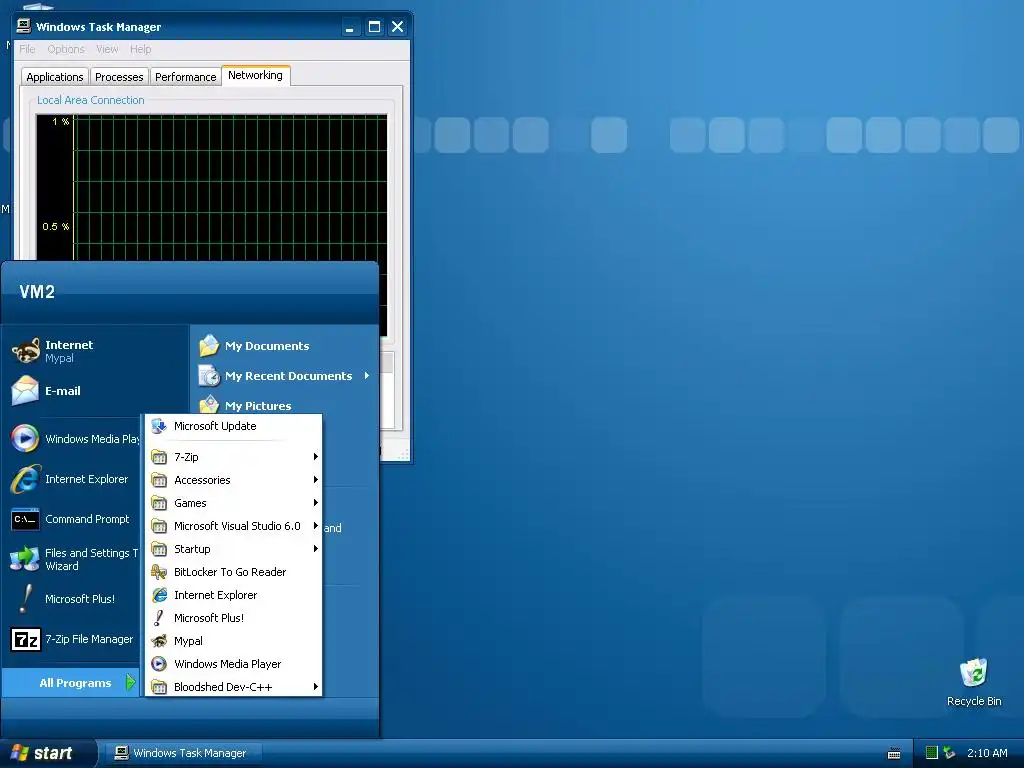Image resolution: width=1024 pixels, height=768 pixels.
Task: Click Windows Task Manager taskbar button
Action: click(183, 753)
